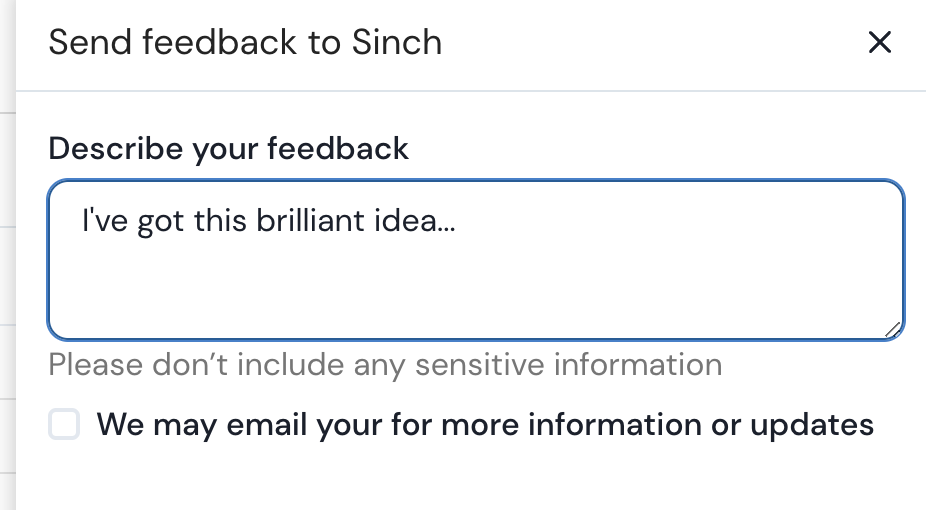This screenshot has width=926, height=510.
Task: Click the 'Describe your feedback' label
Action: (x=228, y=149)
